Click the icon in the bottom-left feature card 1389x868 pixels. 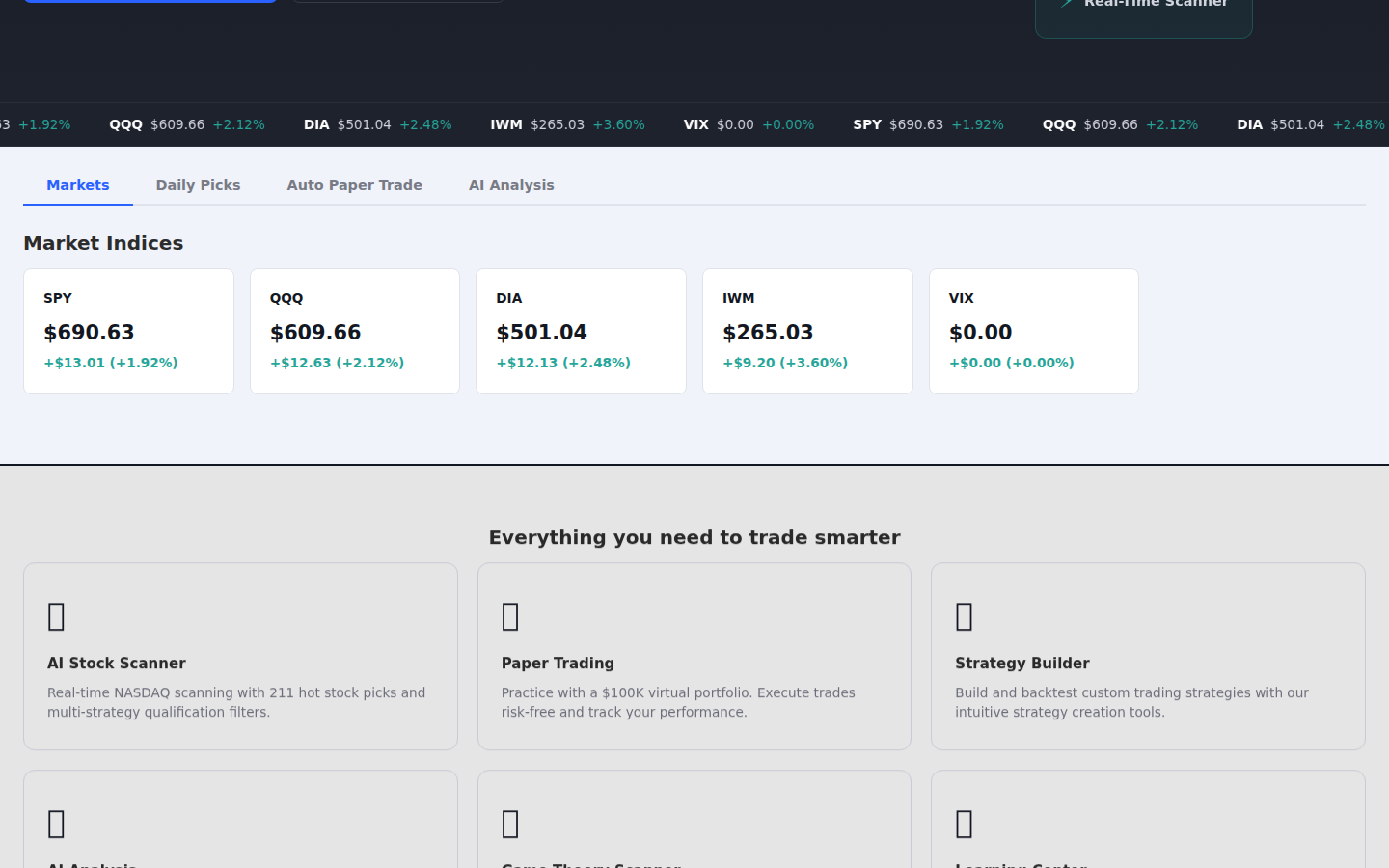(57, 824)
